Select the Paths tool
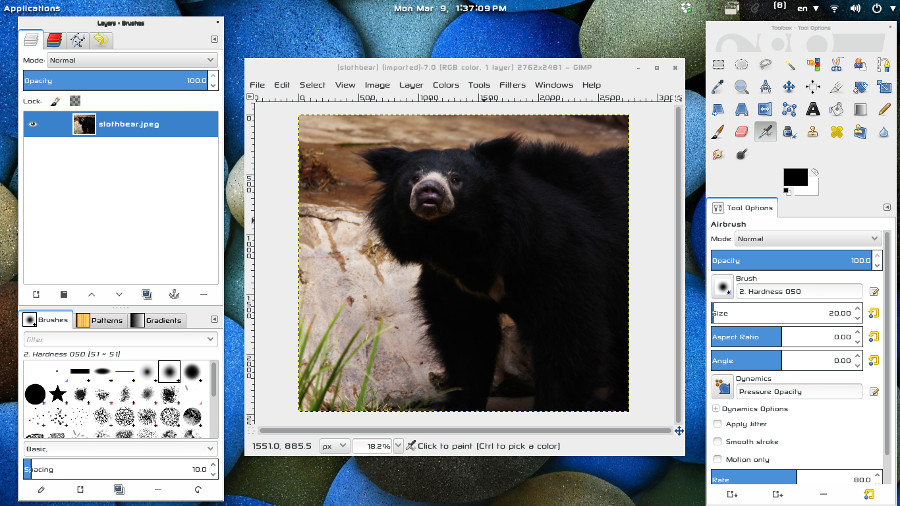Image resolution: width=900 pixels, height=506 pixels. [884, 64]
